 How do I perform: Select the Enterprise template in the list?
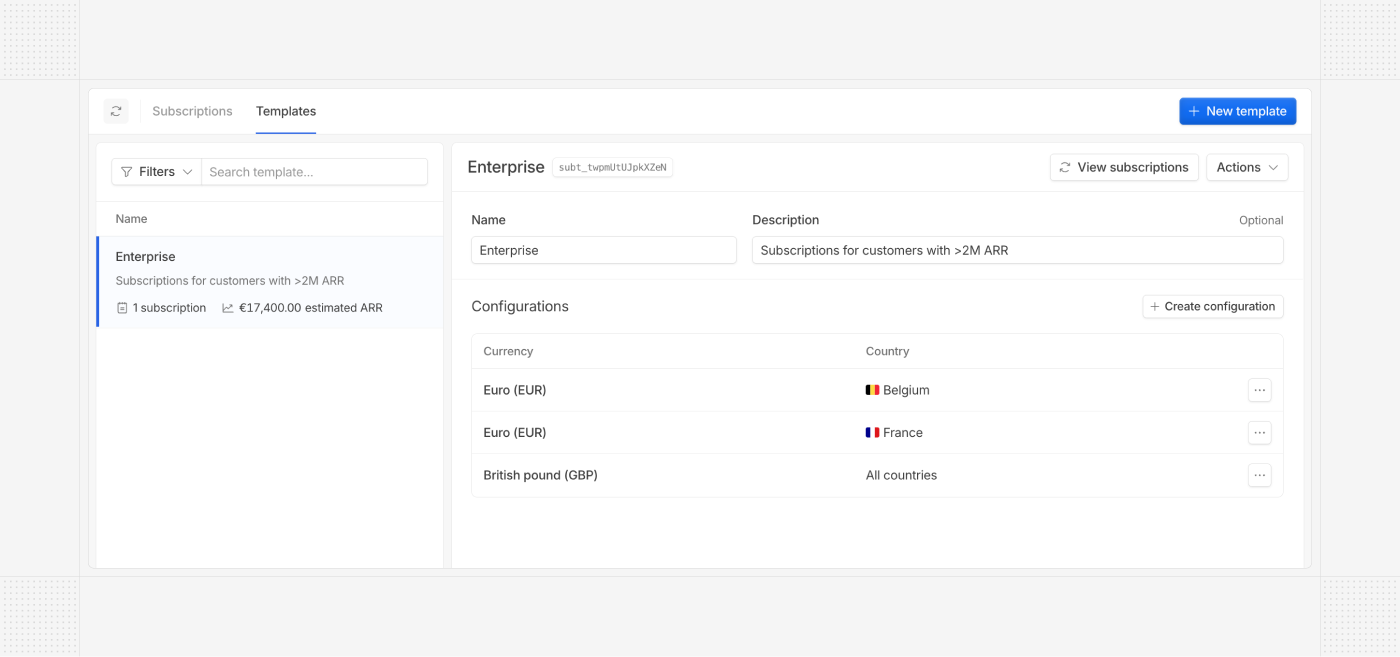pyautogui.click(x=270, y=281)
